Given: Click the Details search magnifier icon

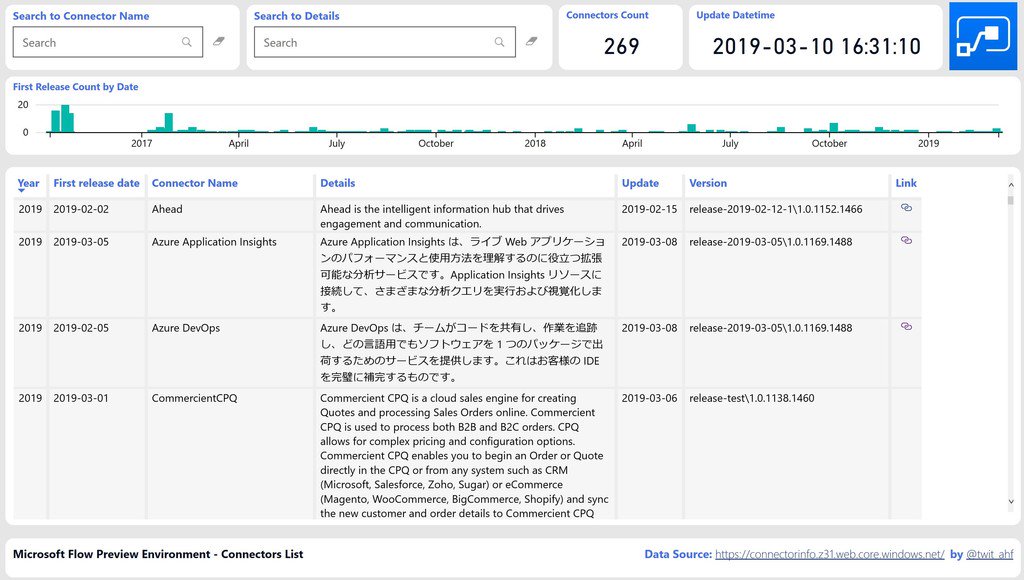Looking at the screenshot, I should tap(500, 42).
